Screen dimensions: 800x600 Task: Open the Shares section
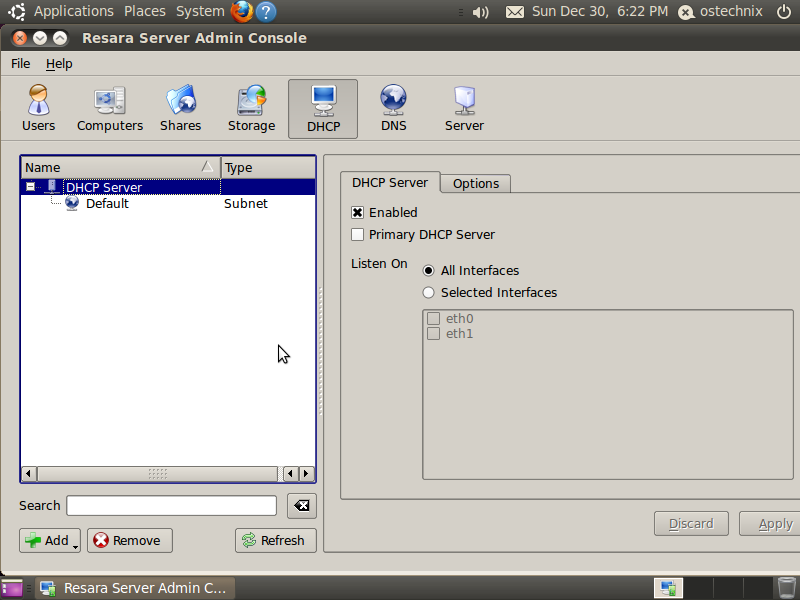click(181, 109)
